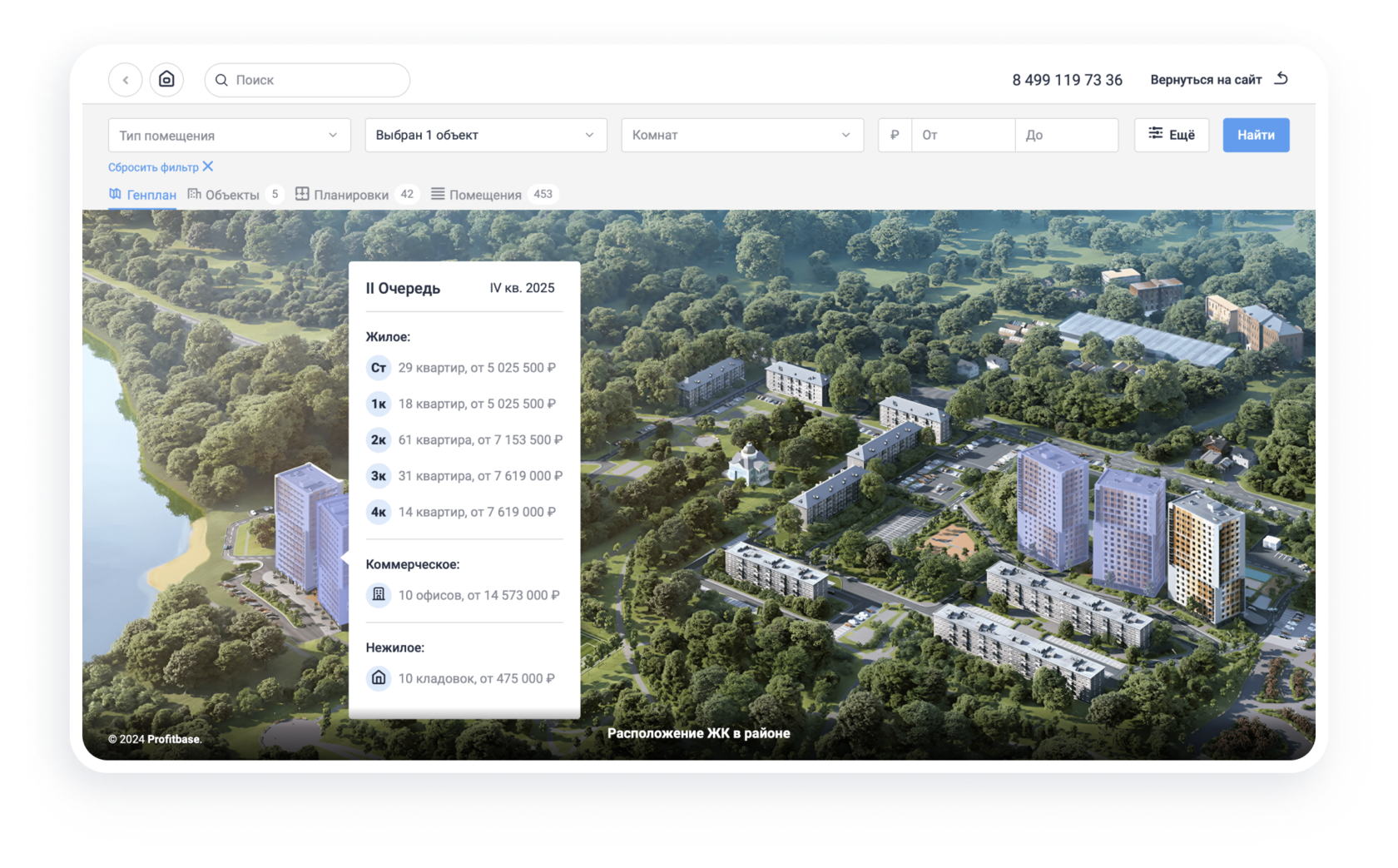Click the back arrow button
This screenshot has width=1398, height=868.
(x=126, y=80)
